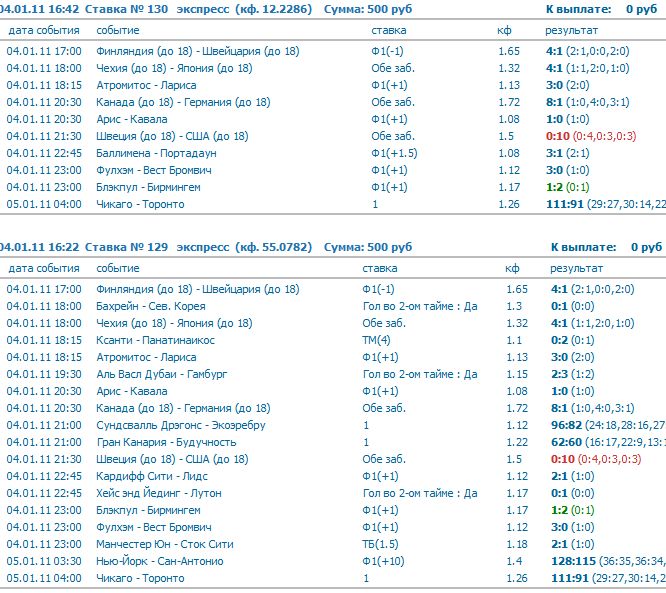Select the 'Гран Канария - Будучность' event
Viewport: 666px width, 593px height.
pyautogui.click(x=166, y=442)
